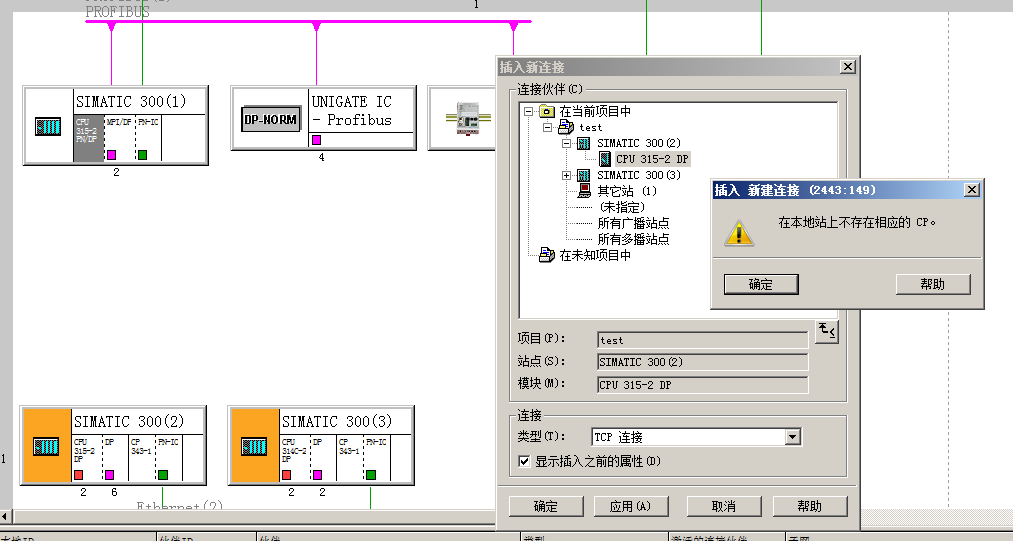This screenshot has width=1013, height=541.
Task: Click red CPU port of SIMATIC 300(3)
Action: (286, 475)
